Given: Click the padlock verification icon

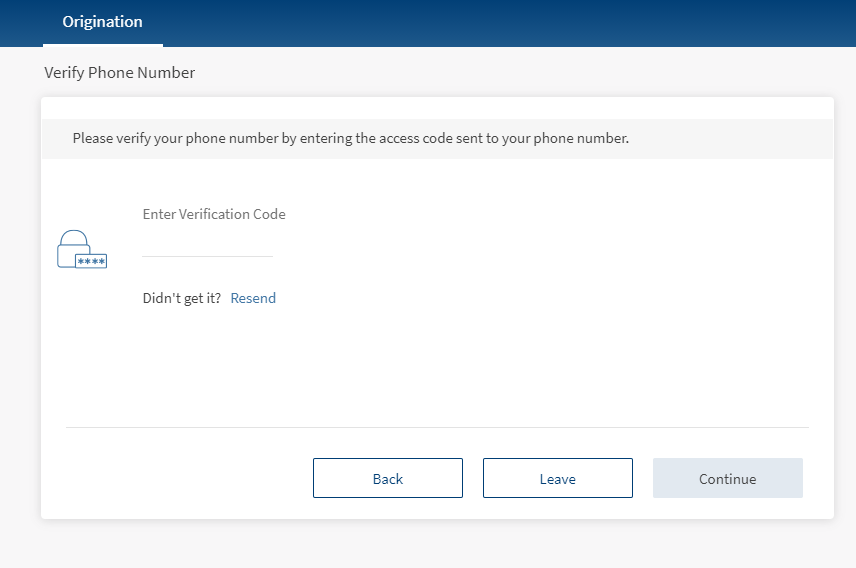Looking at the screenshot, I should click(x=82, y=249).
